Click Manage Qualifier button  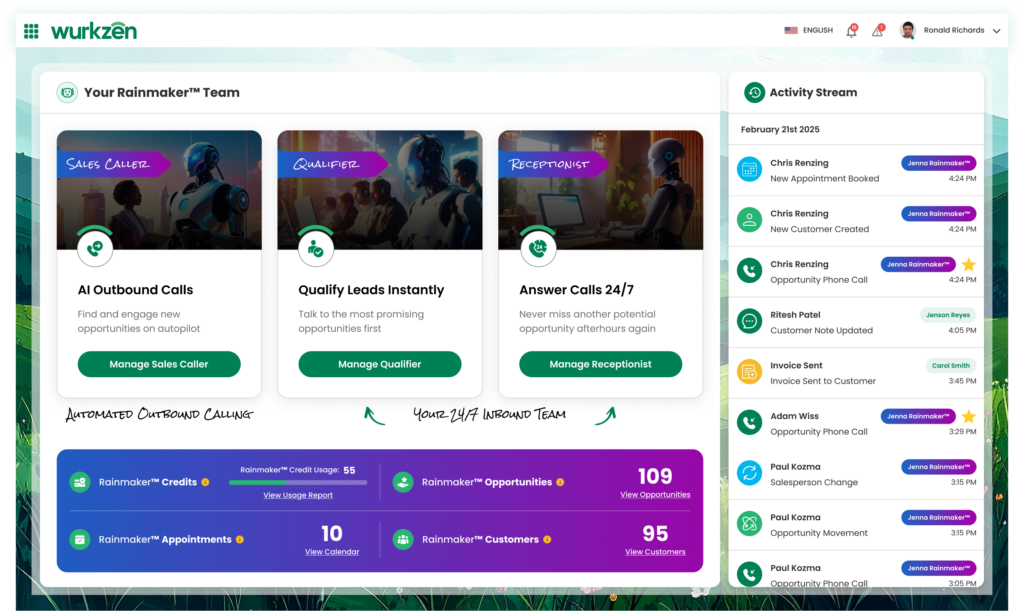coord(379,364)
